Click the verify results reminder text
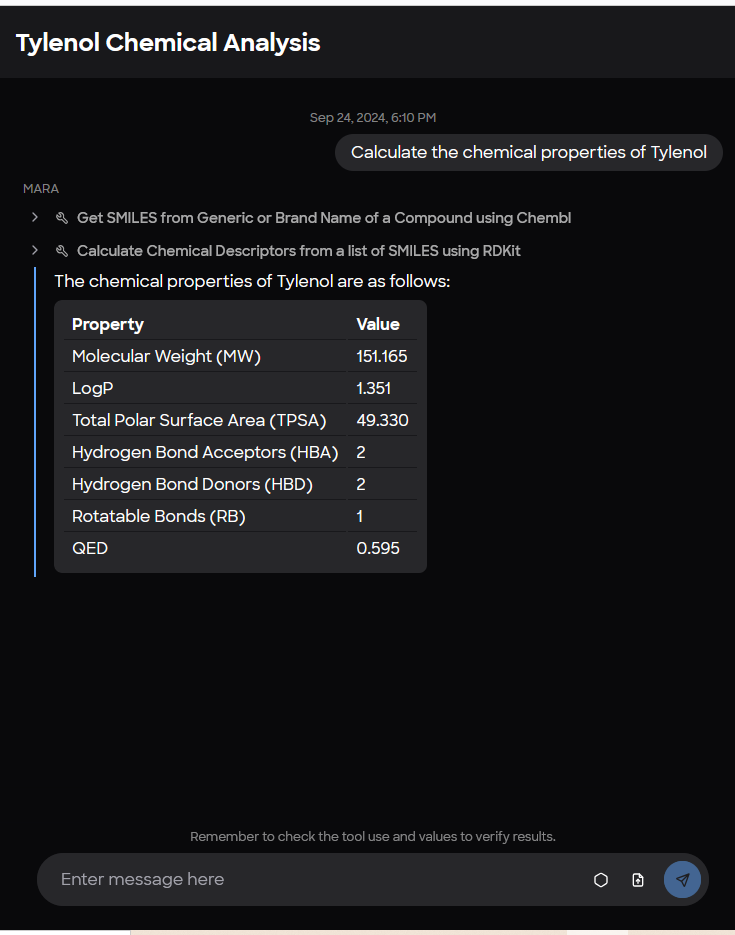The width and height of the screenshot is (735, 935). [x=372, y=836]
